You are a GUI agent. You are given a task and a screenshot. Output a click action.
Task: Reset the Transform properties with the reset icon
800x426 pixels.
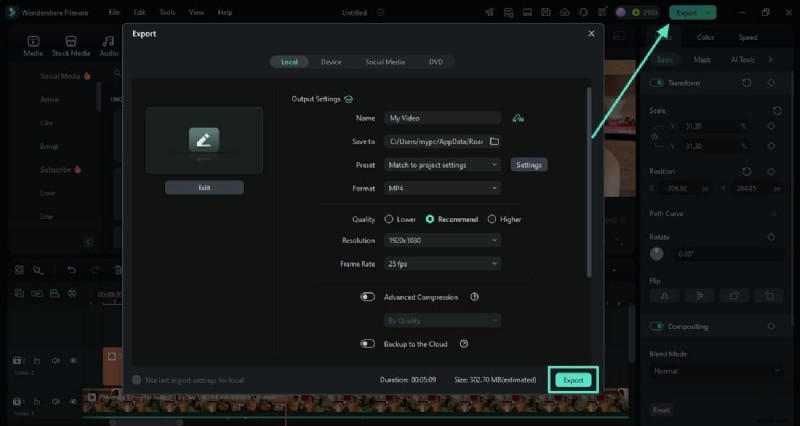click(x=746, y=83)
